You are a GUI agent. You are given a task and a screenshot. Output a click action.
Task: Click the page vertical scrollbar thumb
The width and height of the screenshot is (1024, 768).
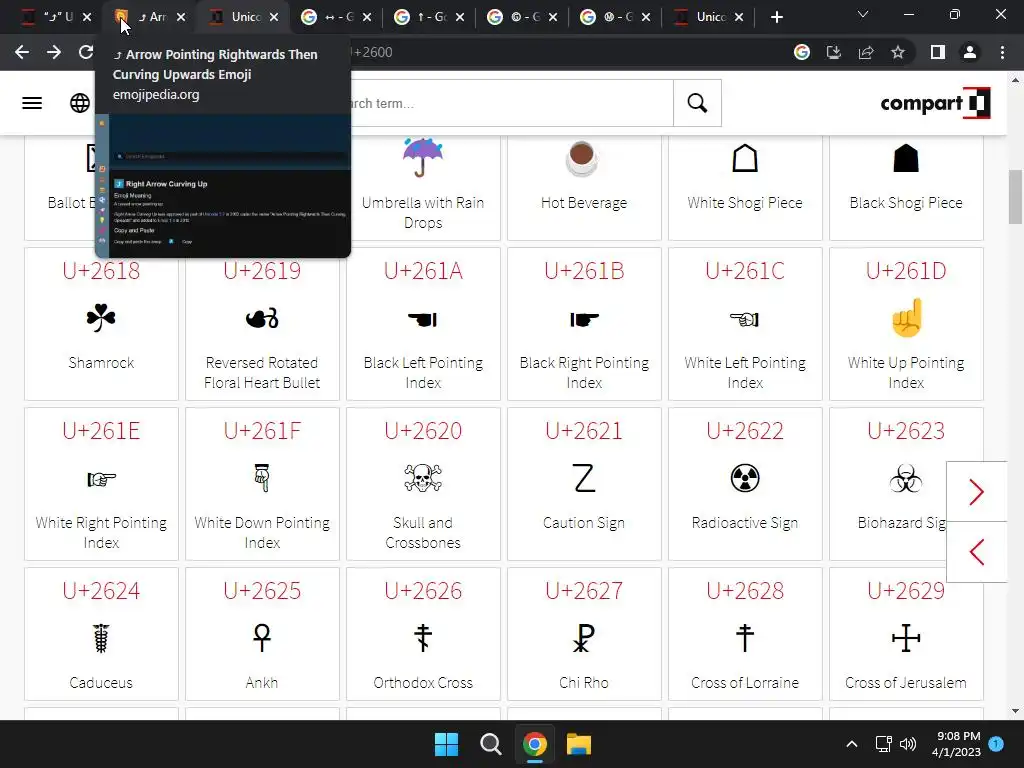pyautogui.click(x=1016, y=196)
